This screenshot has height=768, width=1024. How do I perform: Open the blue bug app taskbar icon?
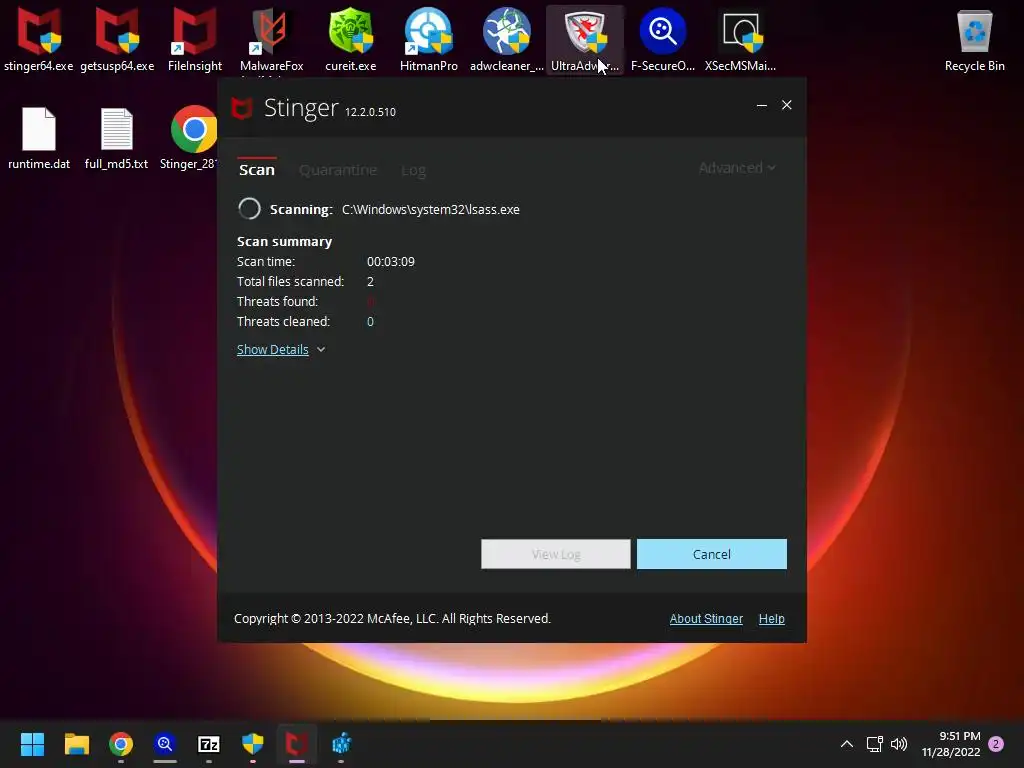[x=341, y=744]
